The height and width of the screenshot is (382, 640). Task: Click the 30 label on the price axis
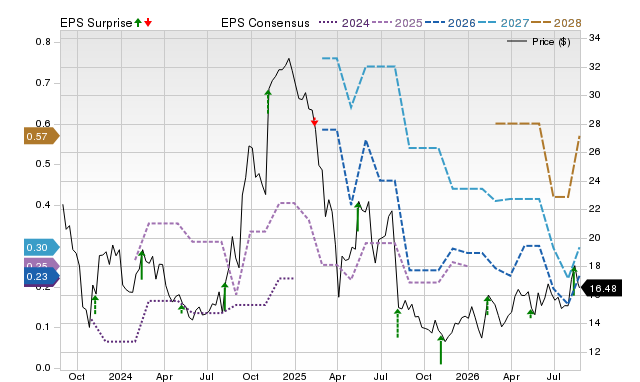pos(594,95)
